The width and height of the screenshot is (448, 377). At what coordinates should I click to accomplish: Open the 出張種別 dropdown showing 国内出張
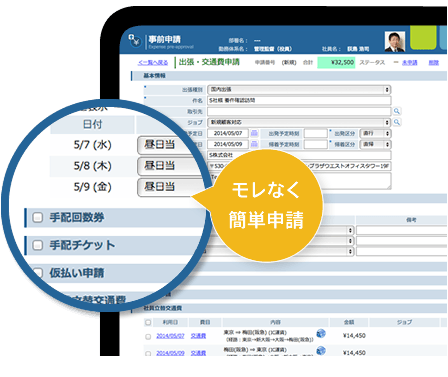(x=299, y=90)
